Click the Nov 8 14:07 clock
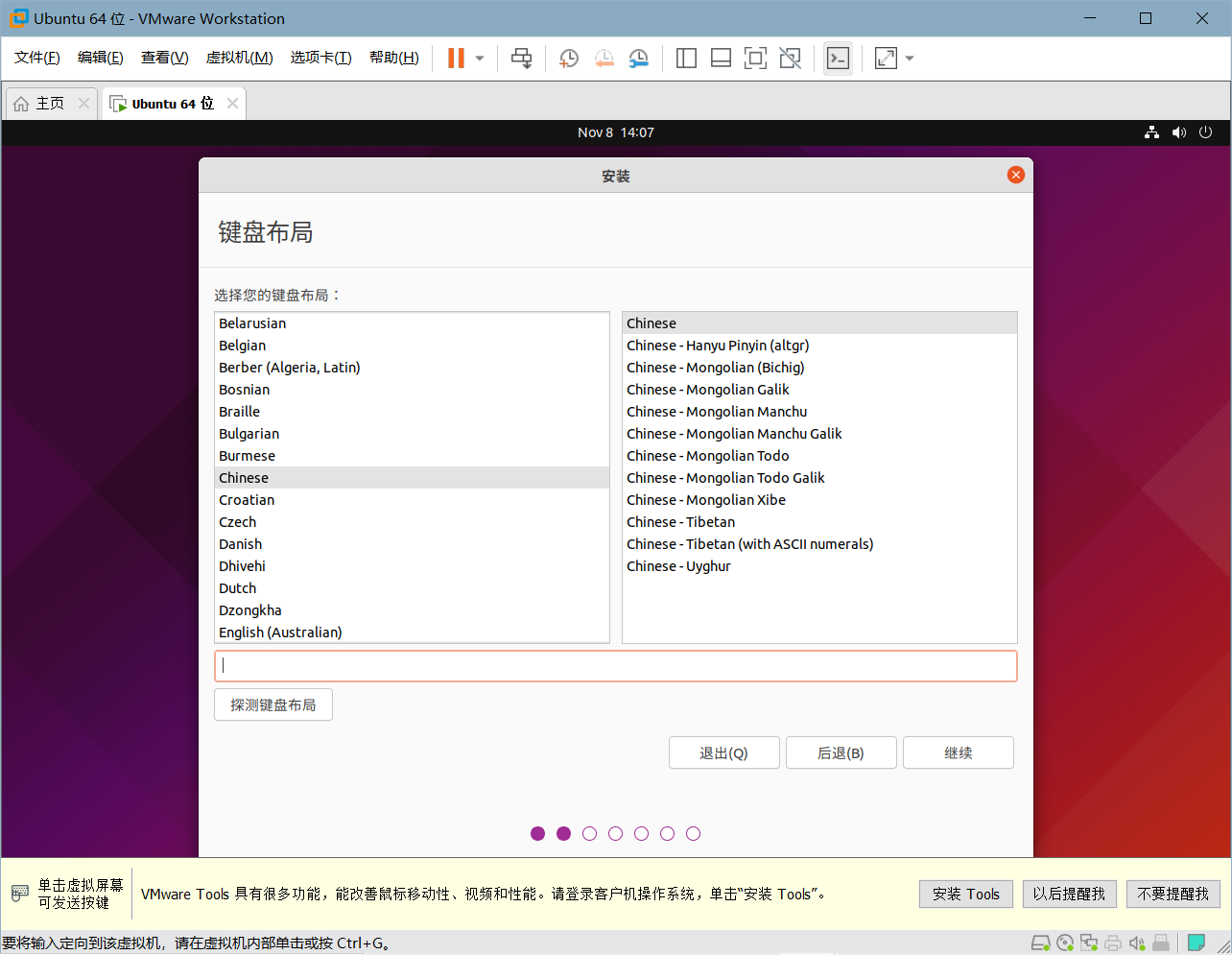This screenshot has height=955, width=1232. (616, 132)
